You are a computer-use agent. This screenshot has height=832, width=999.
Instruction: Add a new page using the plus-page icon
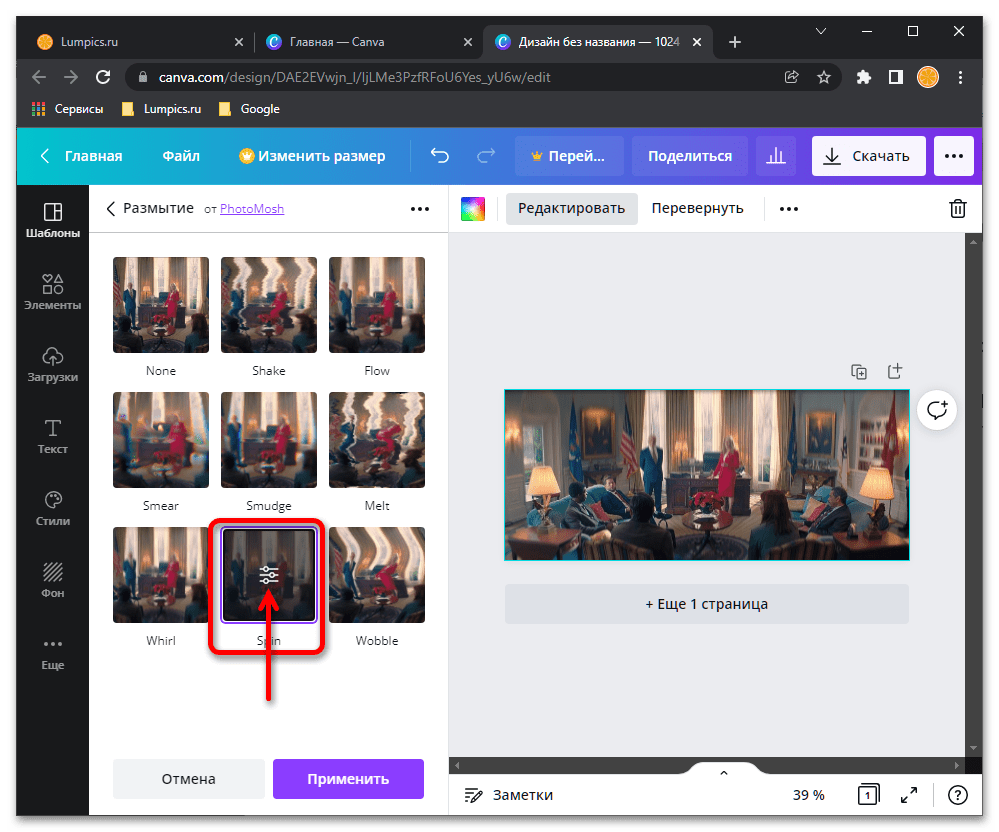point(895,371)
